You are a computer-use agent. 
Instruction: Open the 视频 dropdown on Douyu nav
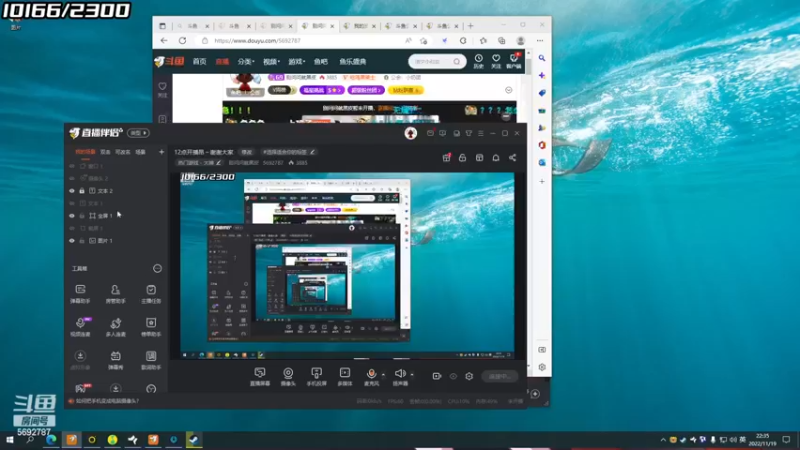[x=271, y=62]
